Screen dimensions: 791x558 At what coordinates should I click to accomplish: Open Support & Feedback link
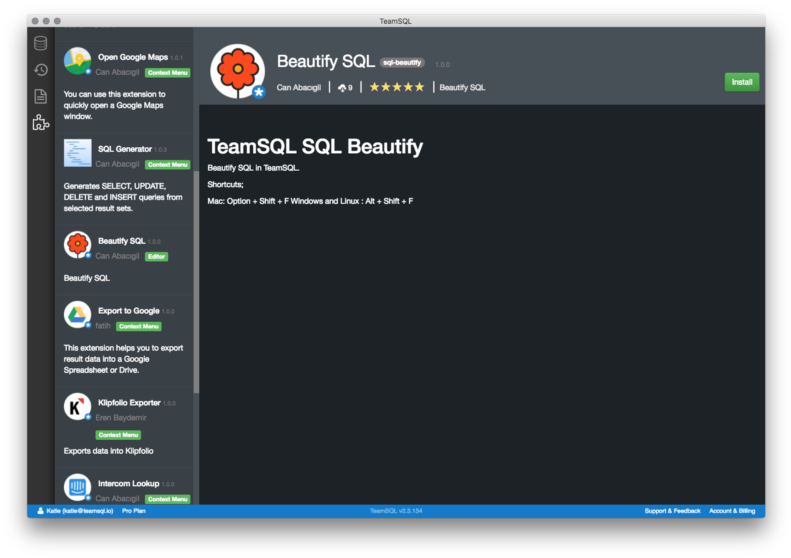point(672,511)
